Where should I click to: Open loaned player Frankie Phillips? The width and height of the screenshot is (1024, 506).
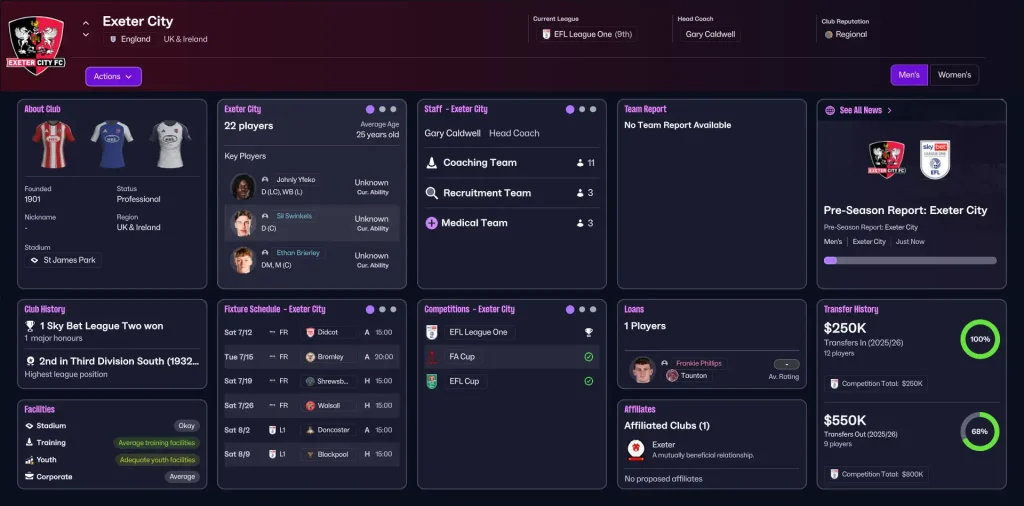700,364
